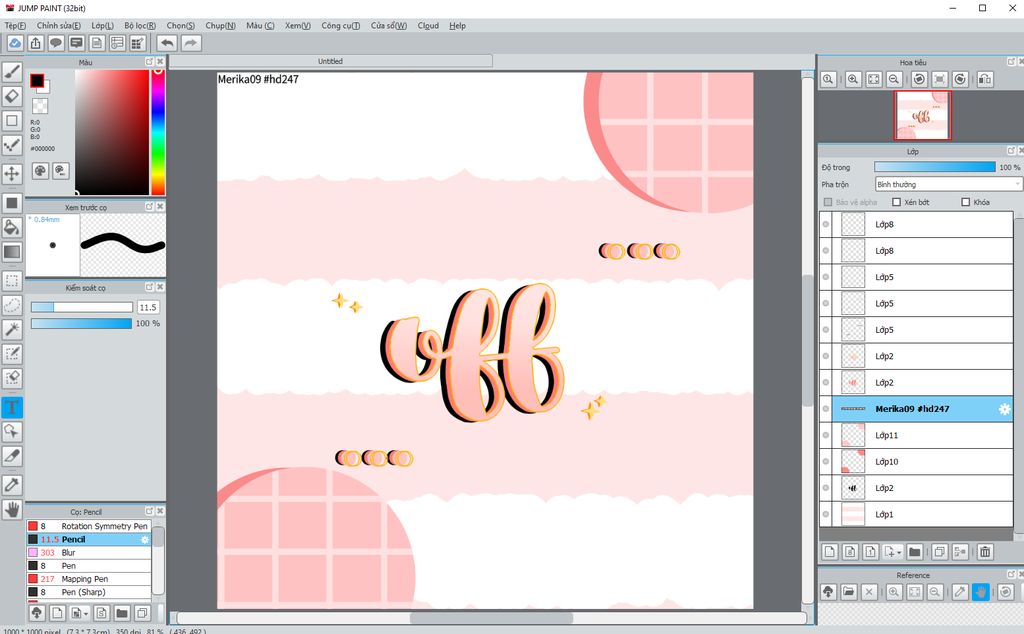Click the rainbow hue bar in color panel
The width and height of the screenshot is (1024, 634).
157,132
